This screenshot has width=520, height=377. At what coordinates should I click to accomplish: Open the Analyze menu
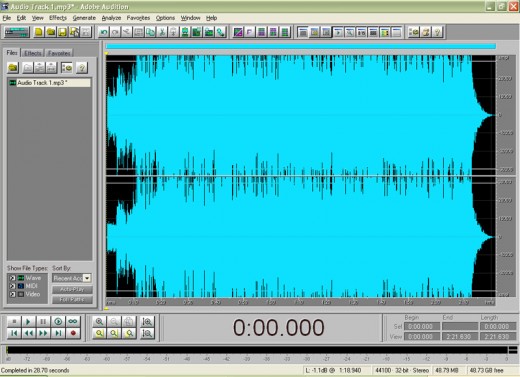pyautogui.click(x=111, y=18)
